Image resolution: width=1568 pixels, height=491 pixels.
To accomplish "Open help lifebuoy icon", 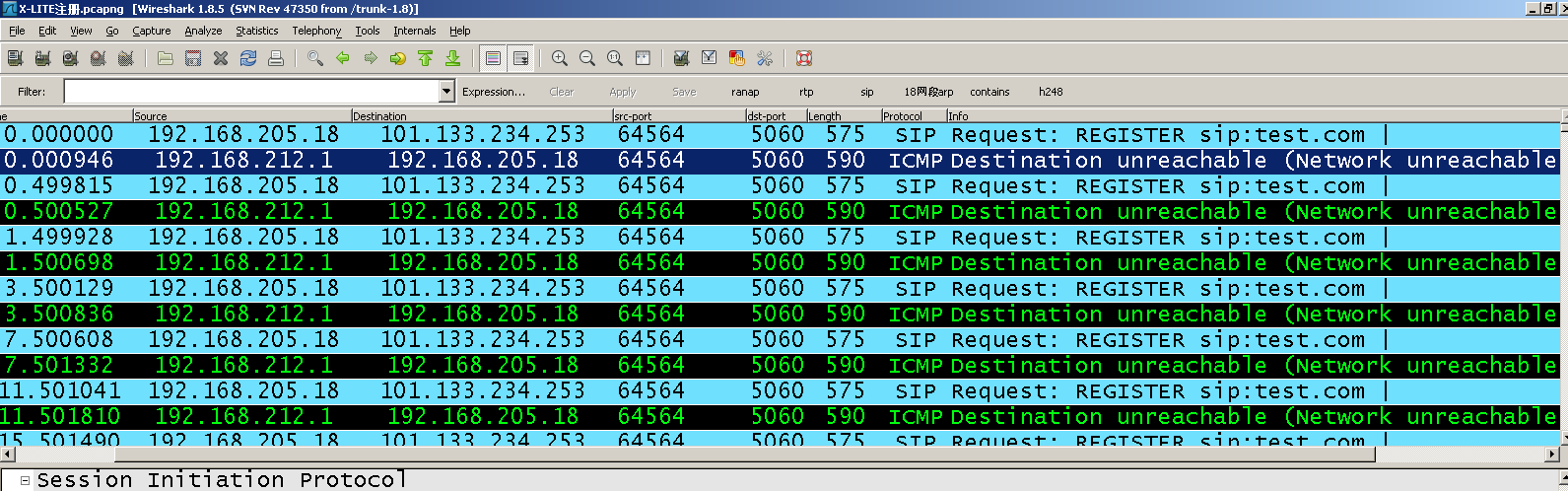I will pos(804,59).
